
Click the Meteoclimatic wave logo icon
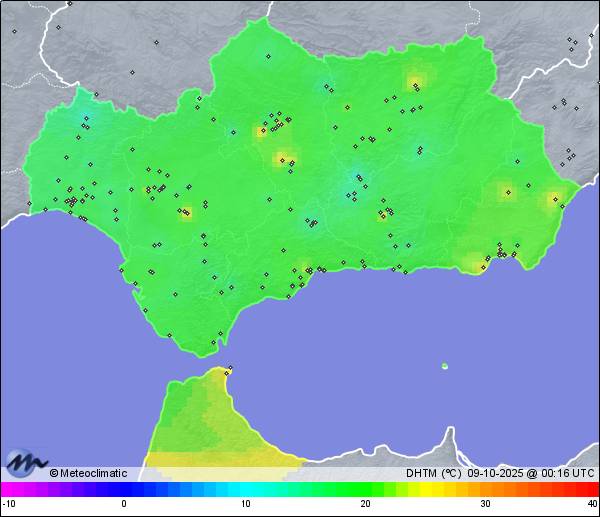coord(27,463)
